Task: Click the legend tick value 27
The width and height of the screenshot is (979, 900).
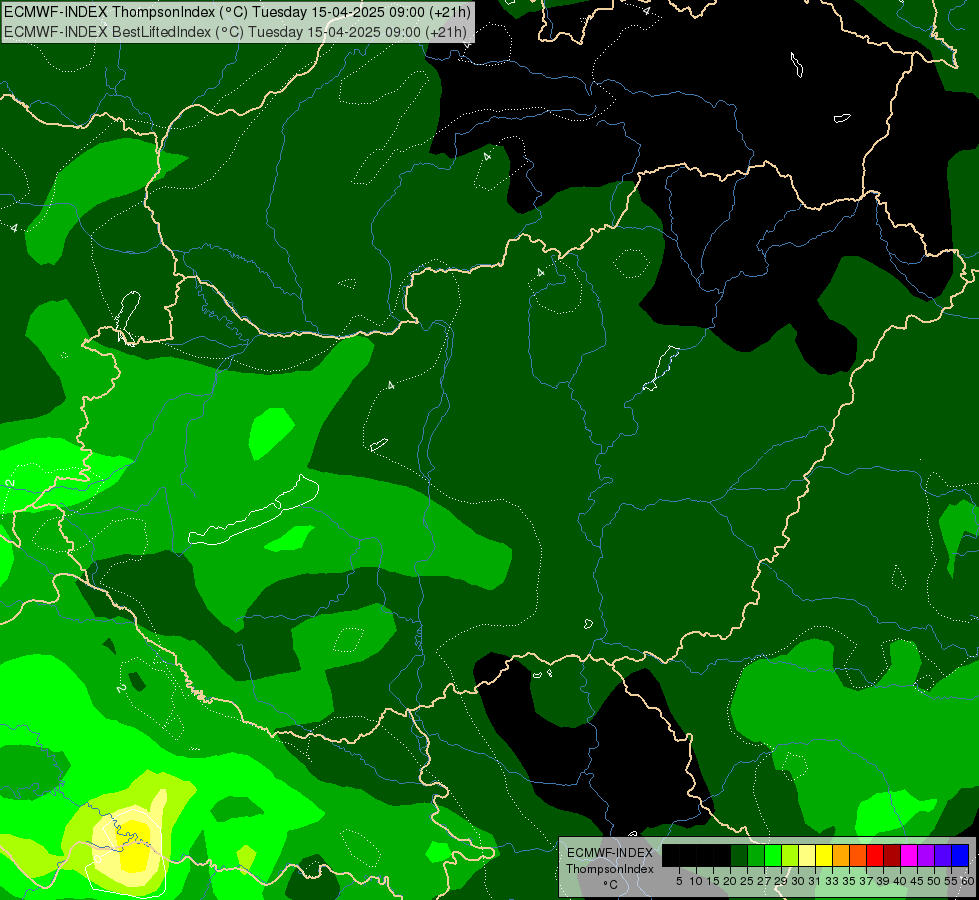Action: tap(764, 881)
